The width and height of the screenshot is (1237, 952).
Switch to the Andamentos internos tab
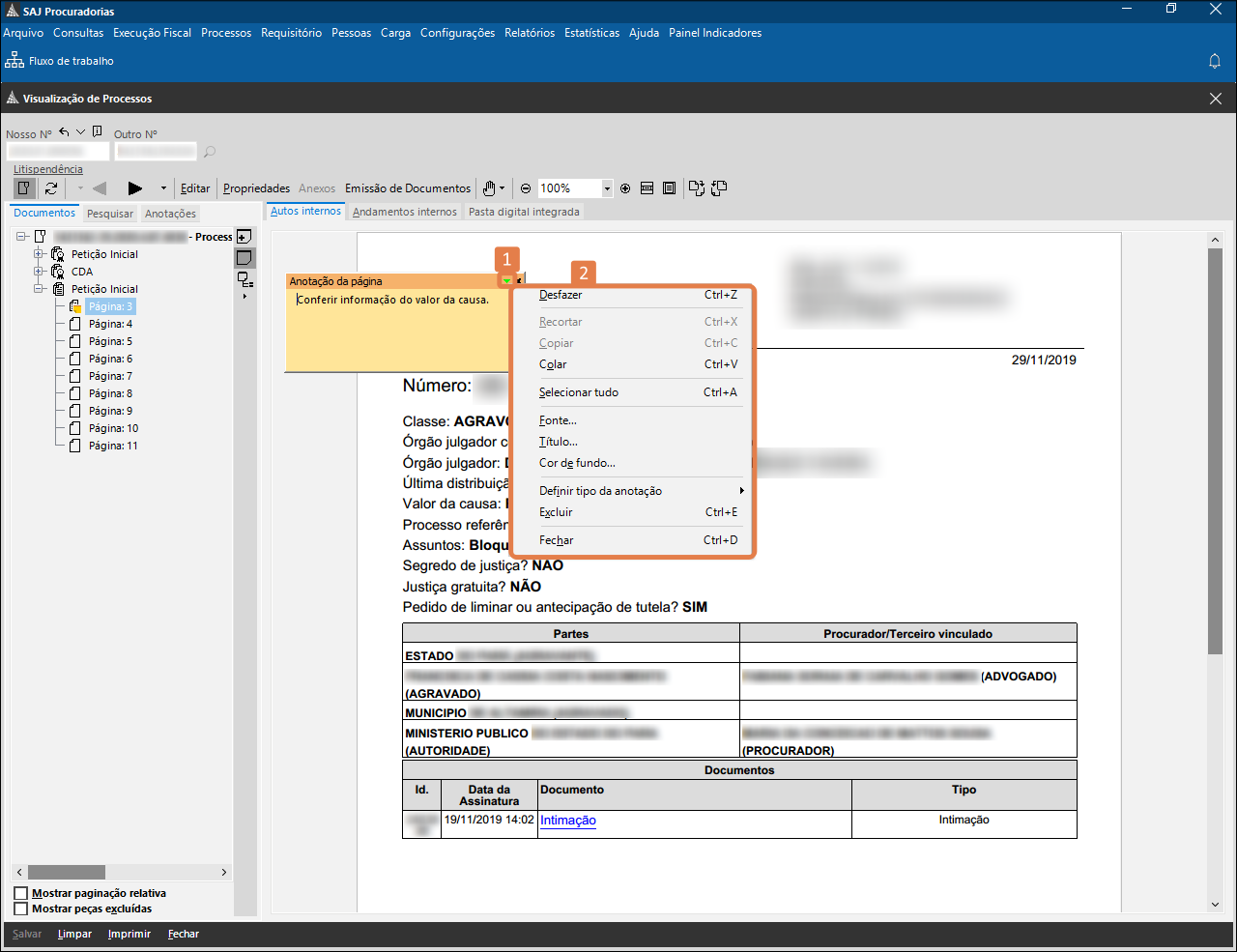coord(404,212)
